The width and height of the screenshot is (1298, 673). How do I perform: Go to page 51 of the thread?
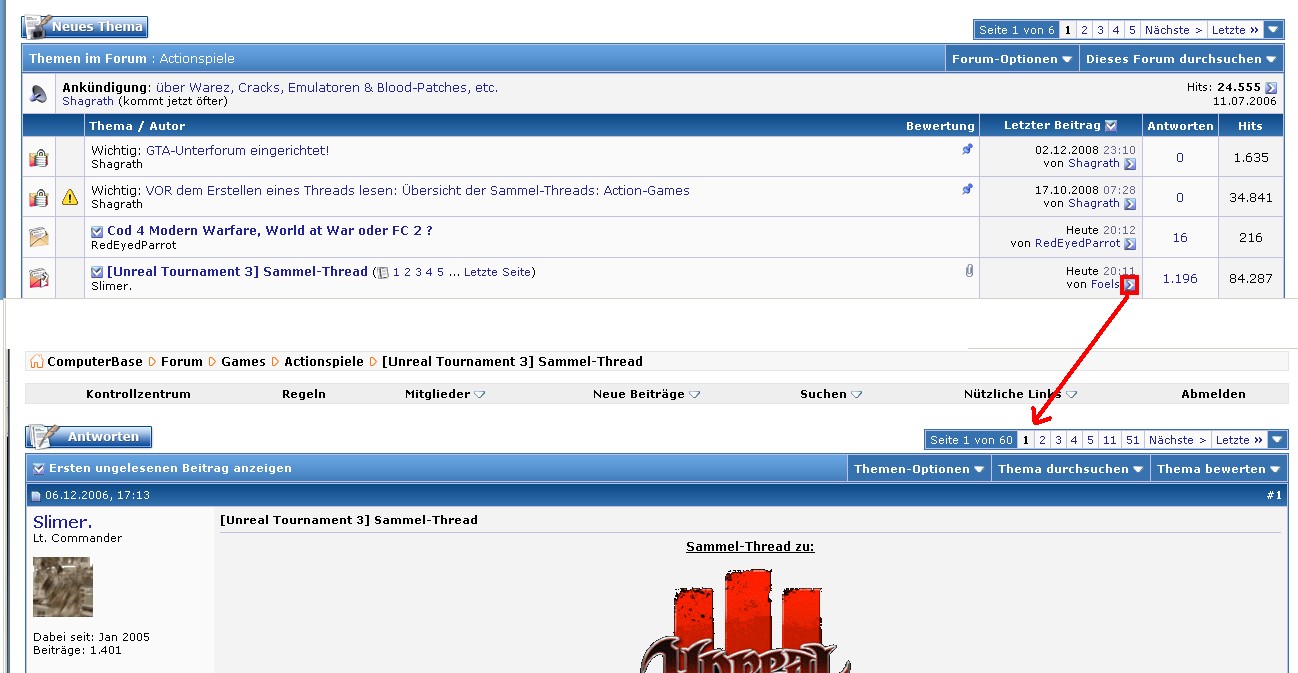[x=1132, y=440]
